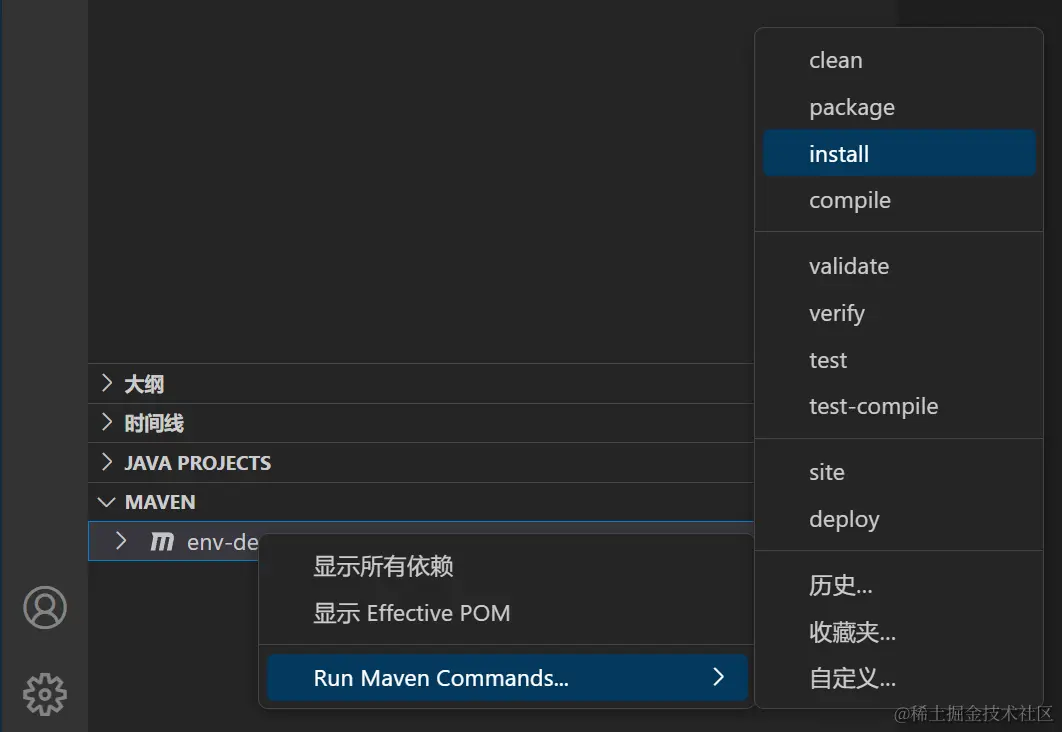Choose 自定义... custom command entry
The image size is (1062, 732).
852,679
